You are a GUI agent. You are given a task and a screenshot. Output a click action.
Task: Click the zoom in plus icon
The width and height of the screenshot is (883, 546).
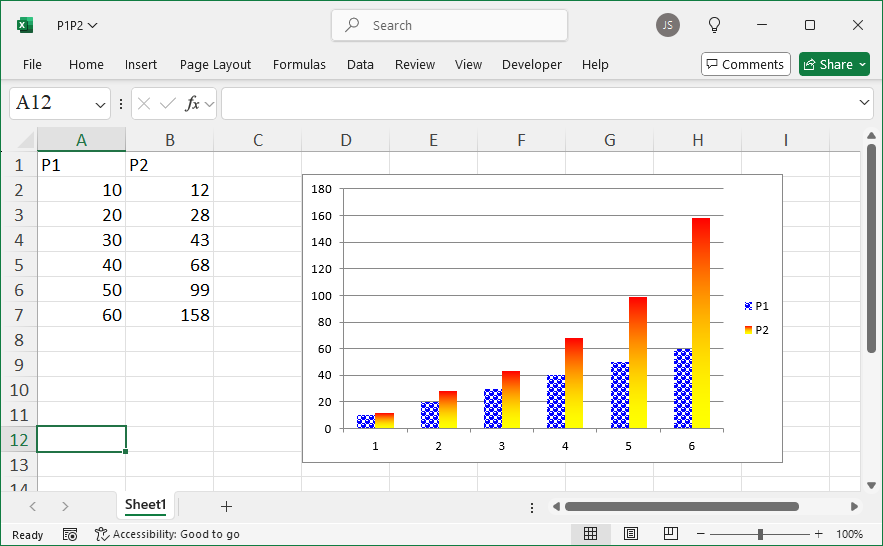[818, 534]
